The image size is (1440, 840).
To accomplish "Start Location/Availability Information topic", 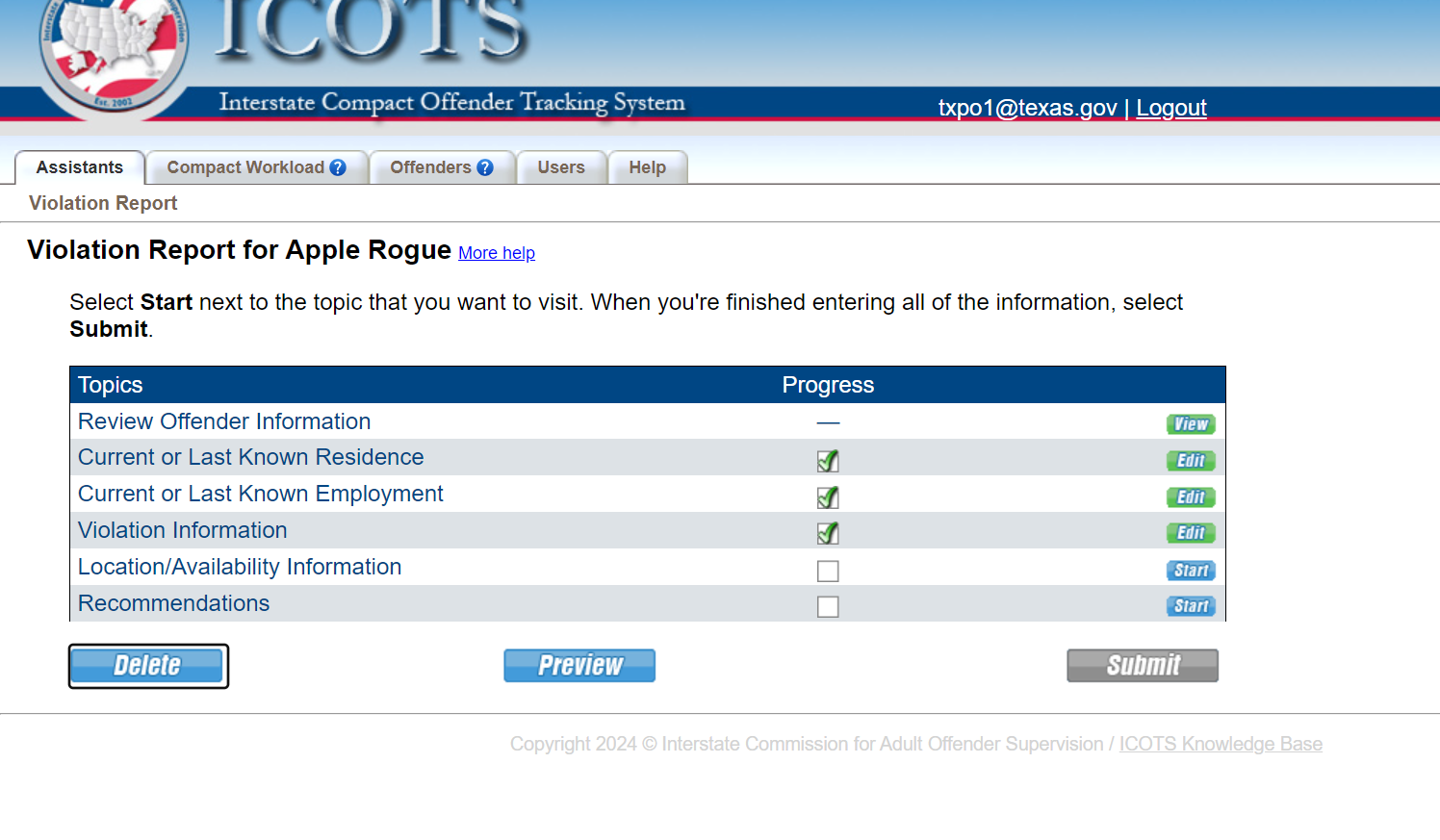I will coord(1191,571).
